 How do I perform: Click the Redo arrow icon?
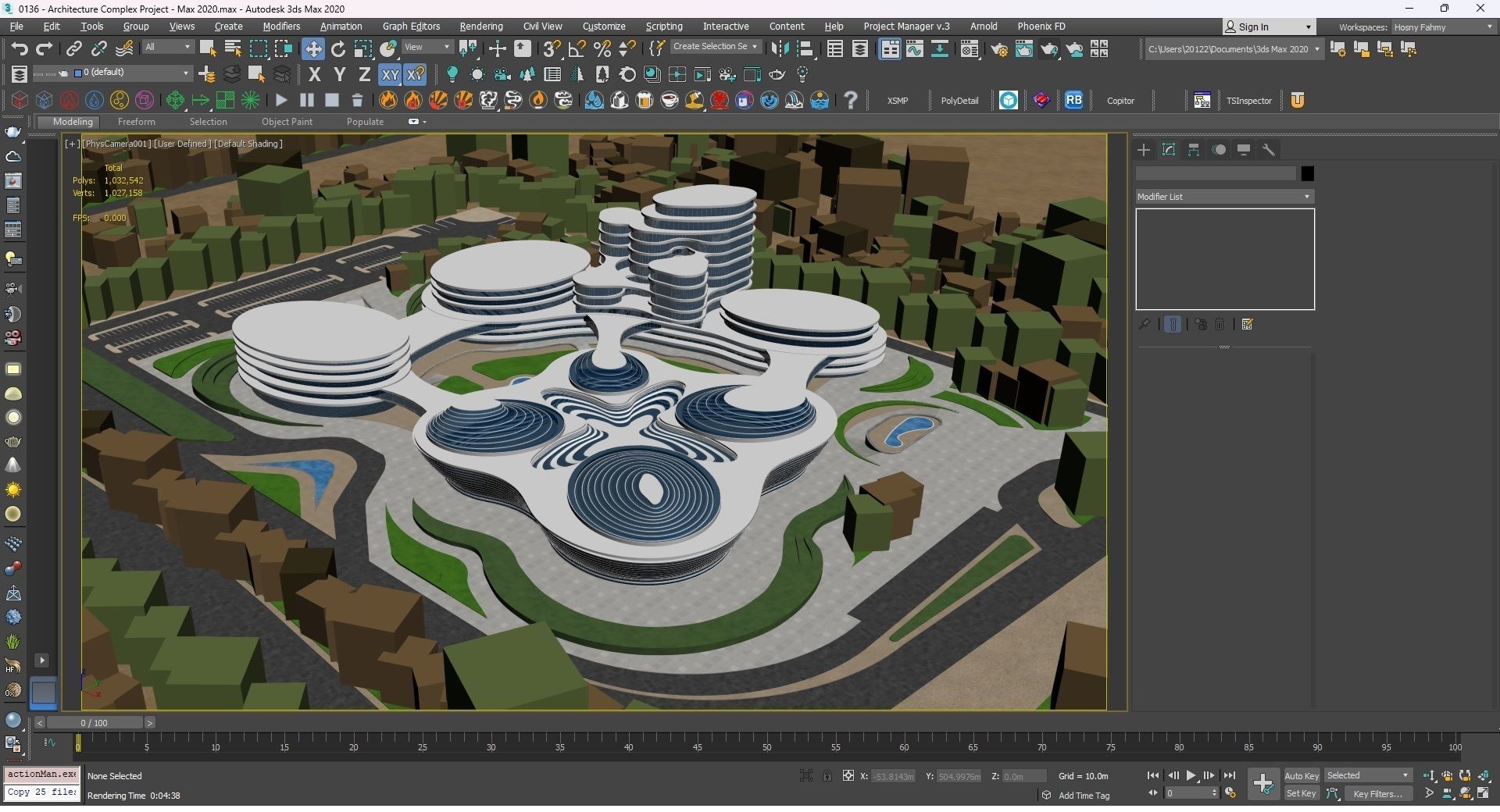coord(45,49)
